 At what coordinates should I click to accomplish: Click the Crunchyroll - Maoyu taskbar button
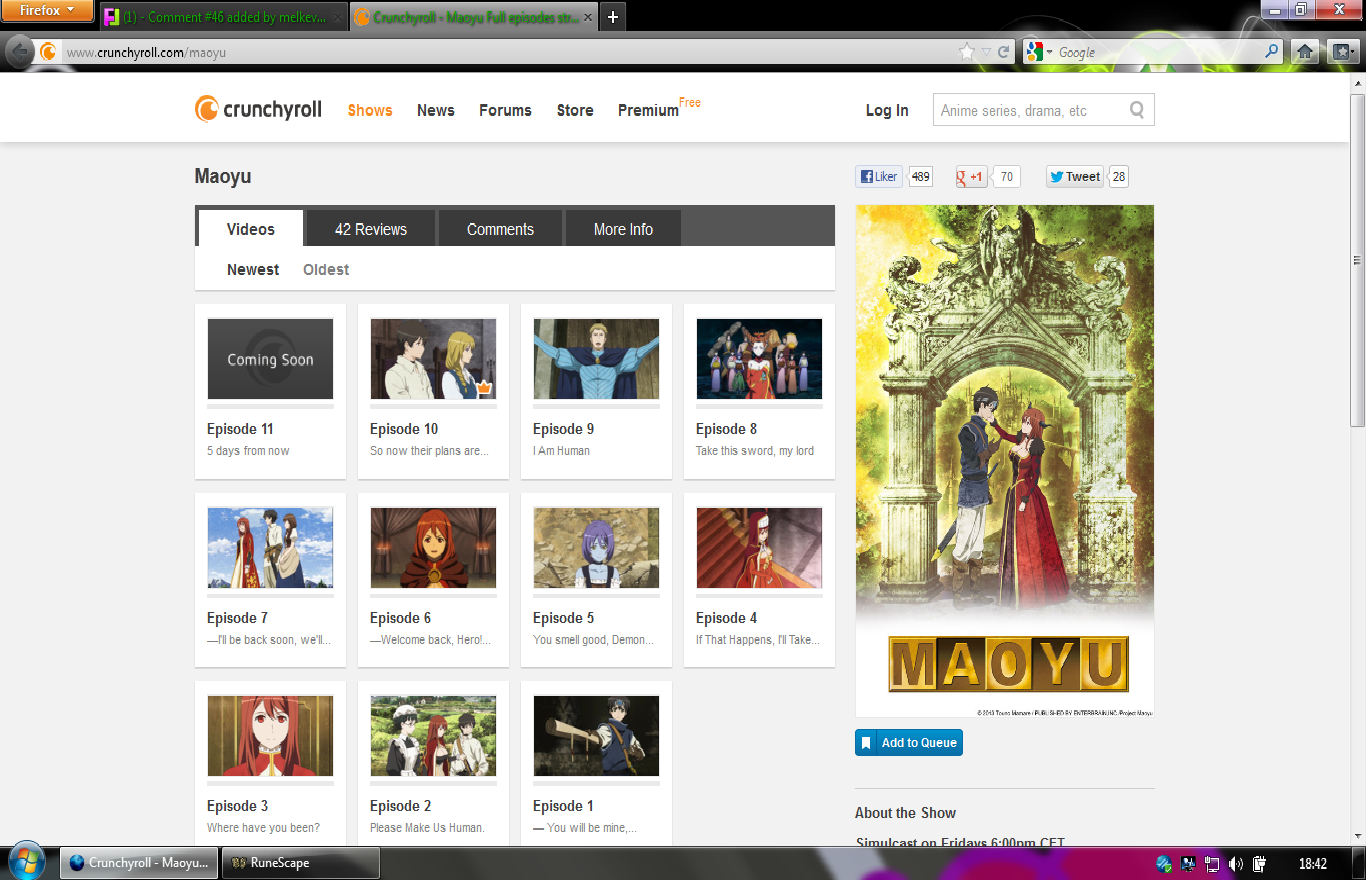pos(139,863)
